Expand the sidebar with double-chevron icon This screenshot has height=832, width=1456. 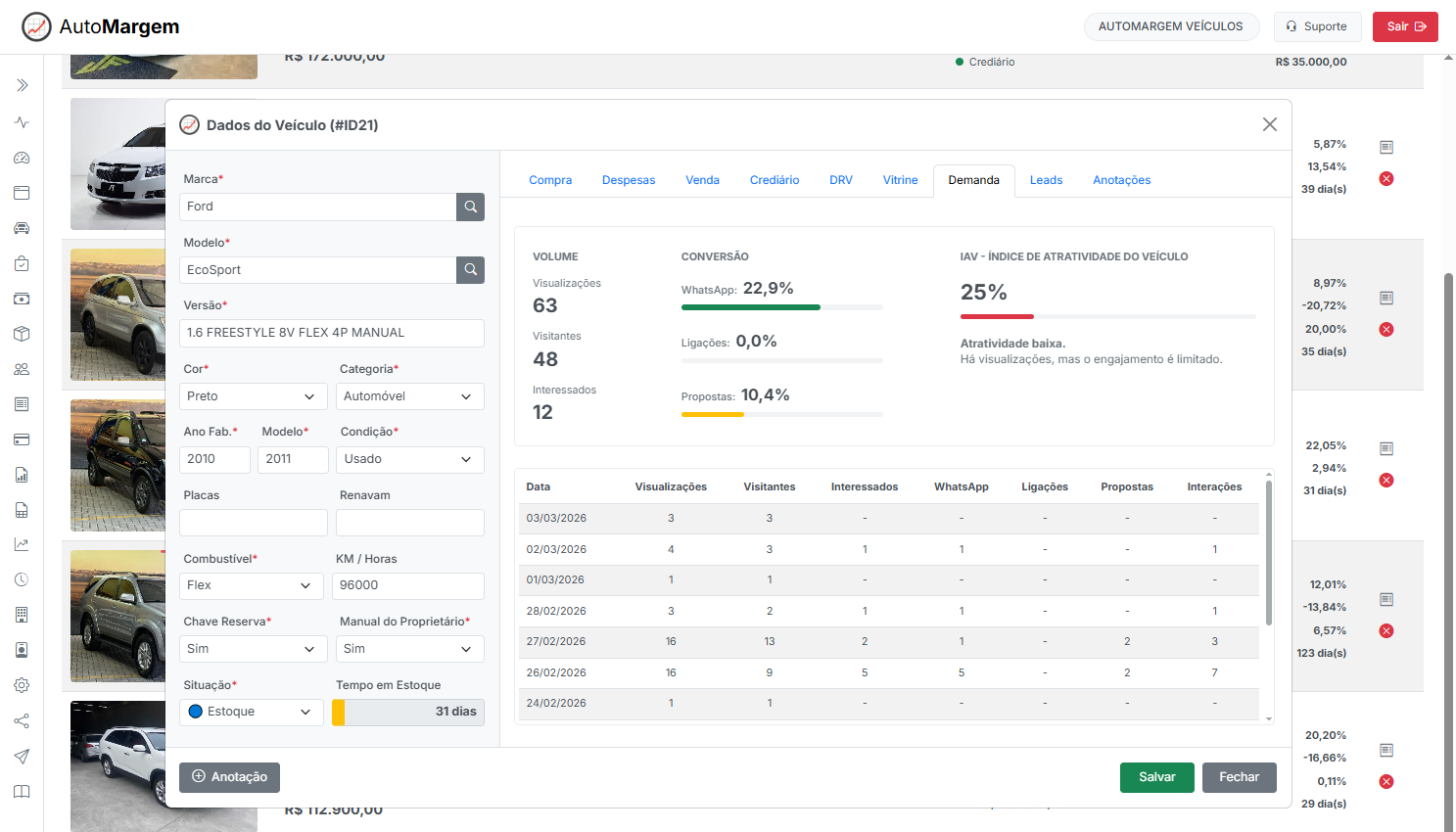point(22,86)
